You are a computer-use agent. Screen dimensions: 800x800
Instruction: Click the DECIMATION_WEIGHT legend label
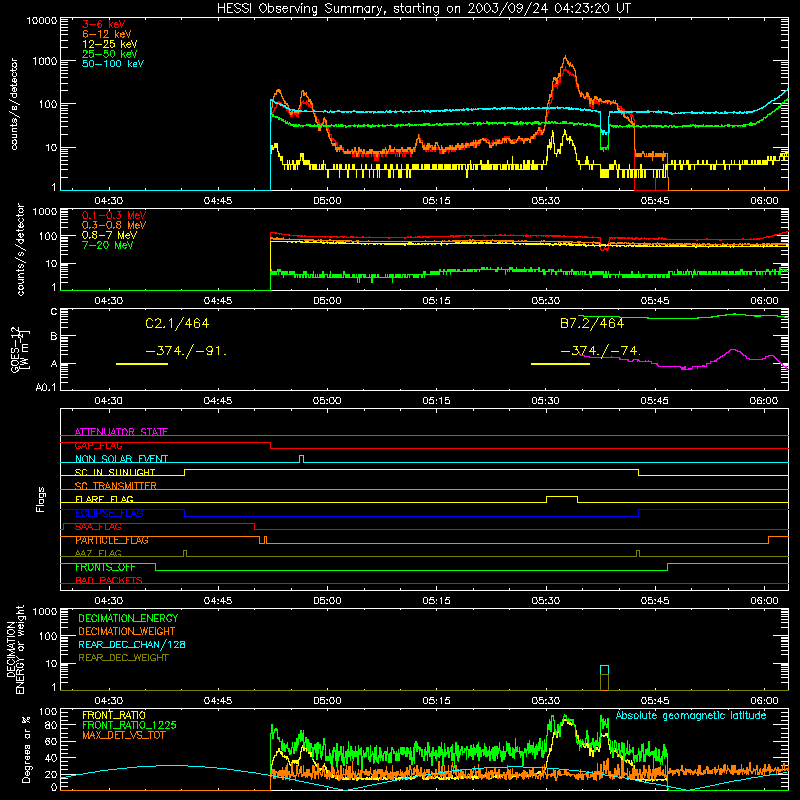click(x=127, y=632)
